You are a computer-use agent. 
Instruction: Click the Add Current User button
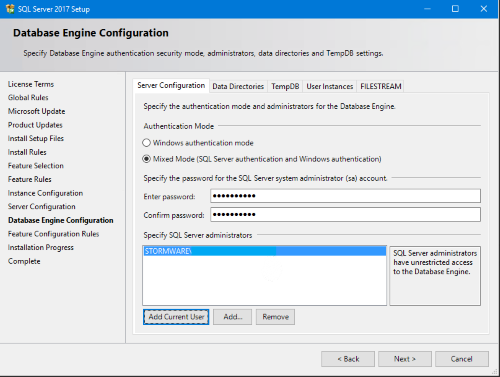pos(176,317)
